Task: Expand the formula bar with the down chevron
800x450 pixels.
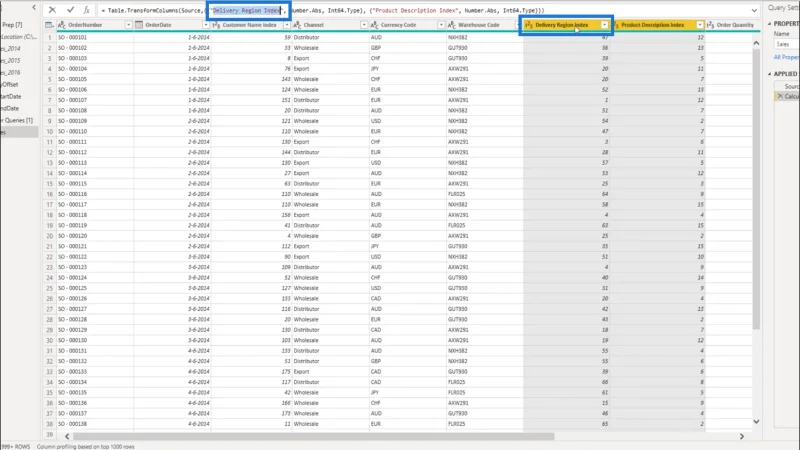Action: tap(754, 10)
